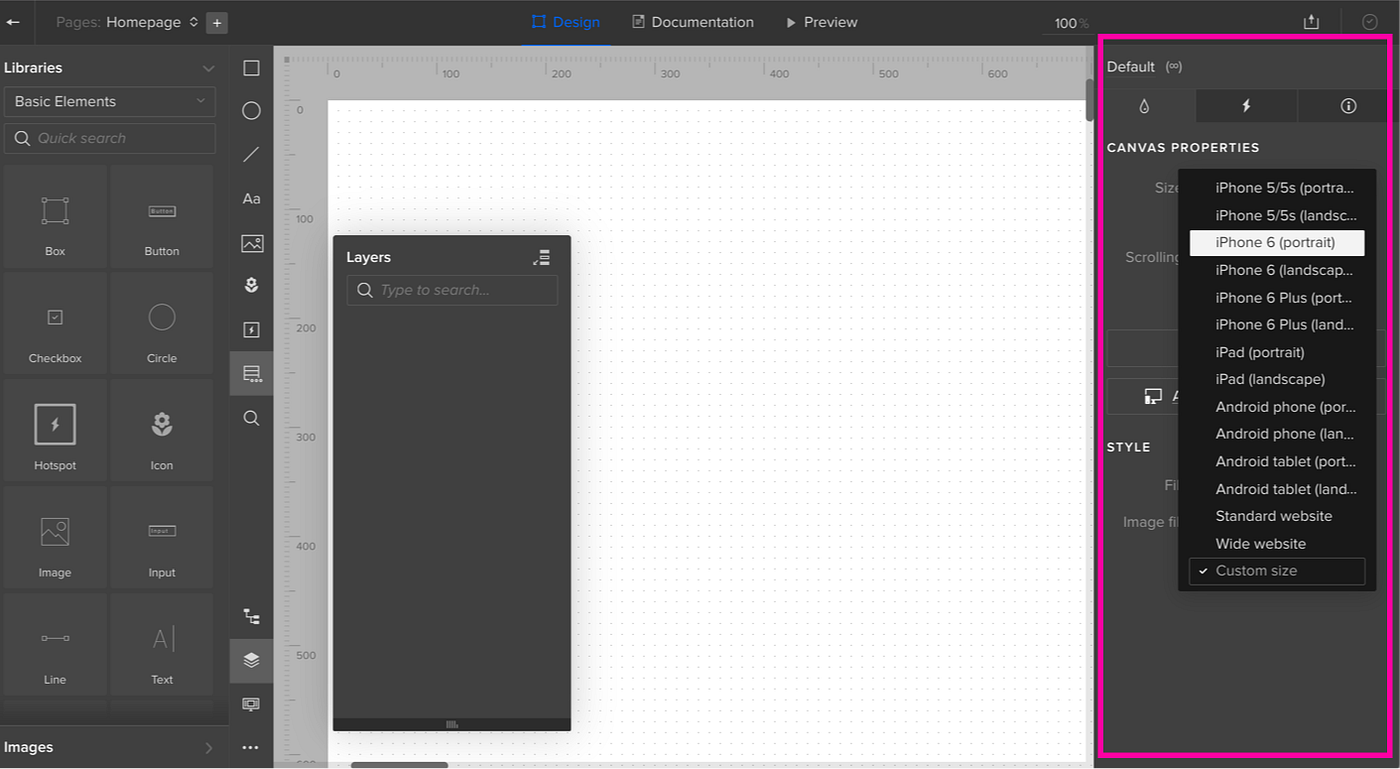1400x769 pixels.
Task: Click the vertical canvas scrollbar
Action: pyautogui.click(x=1090, y=100)
